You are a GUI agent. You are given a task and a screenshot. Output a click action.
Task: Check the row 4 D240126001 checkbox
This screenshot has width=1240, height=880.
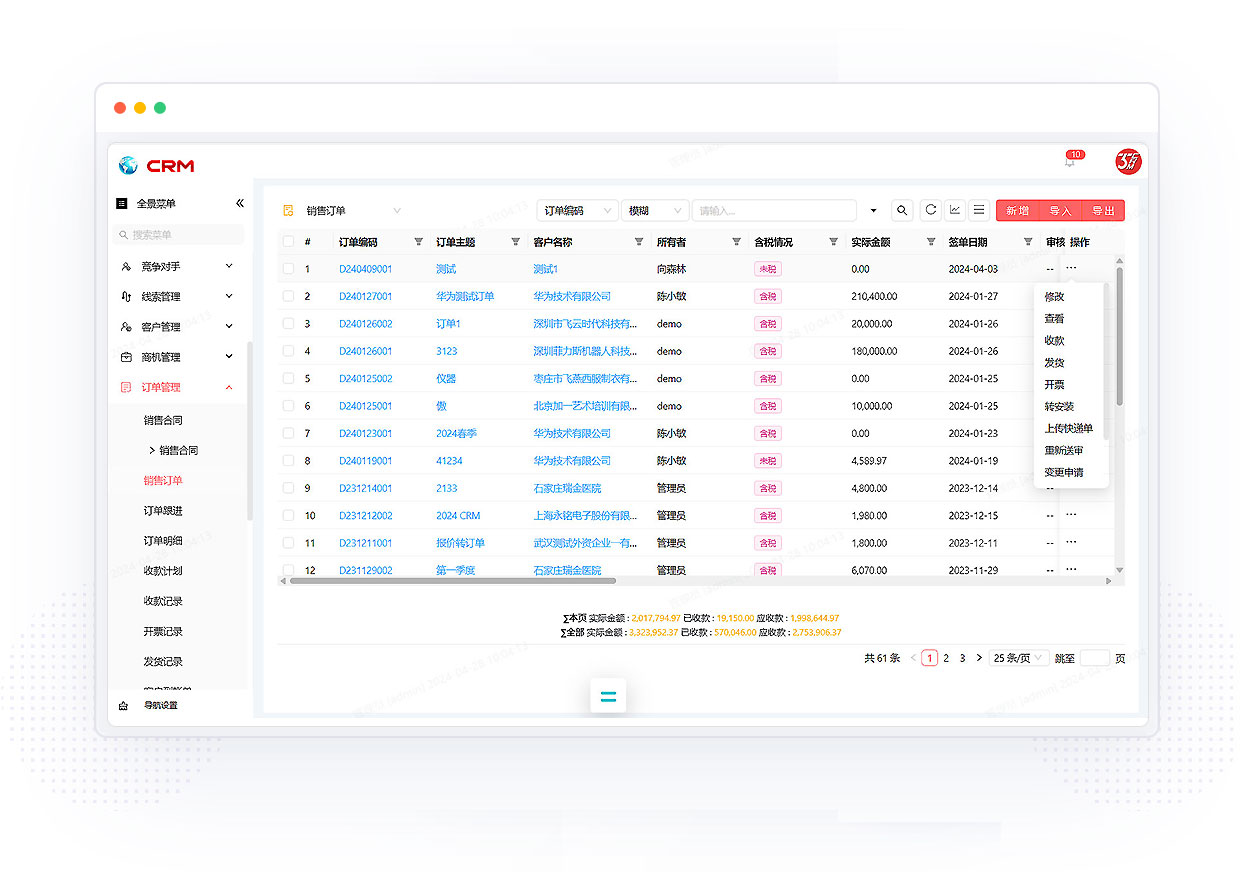289,351
